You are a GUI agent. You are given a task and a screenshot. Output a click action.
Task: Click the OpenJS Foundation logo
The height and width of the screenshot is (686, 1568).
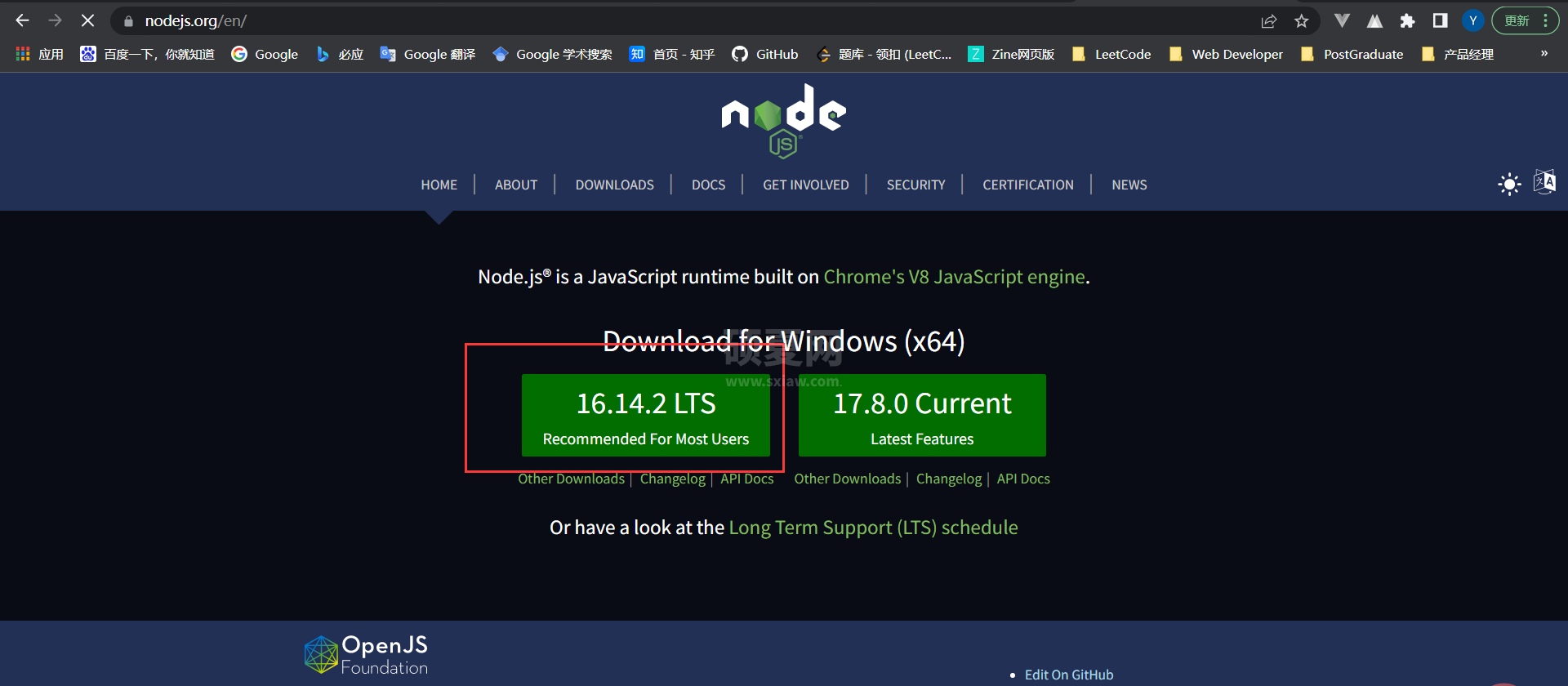367,655
